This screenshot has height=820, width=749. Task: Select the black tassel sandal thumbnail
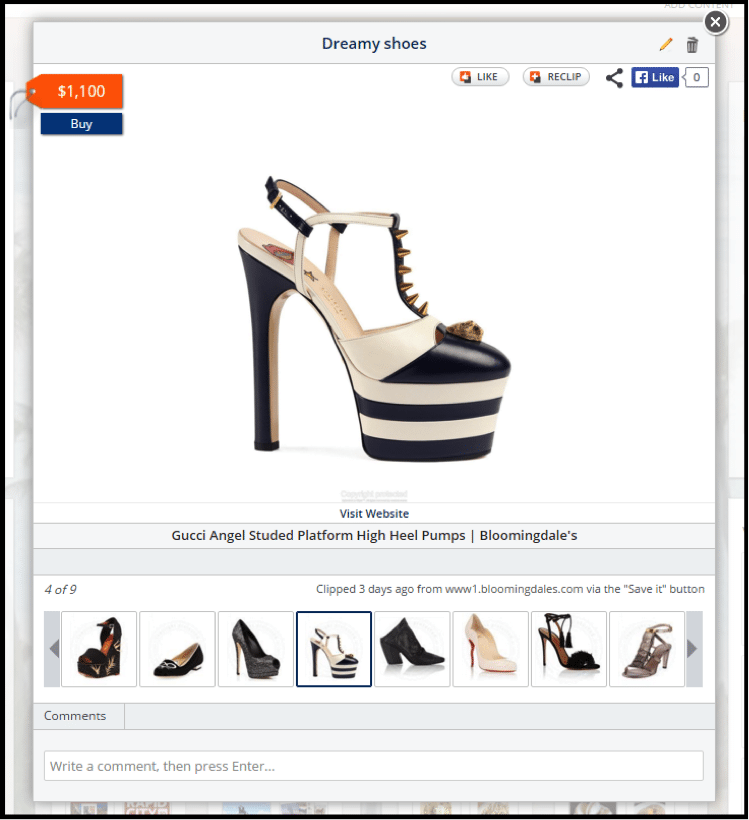pyautogui.click(x=568, y=649)
